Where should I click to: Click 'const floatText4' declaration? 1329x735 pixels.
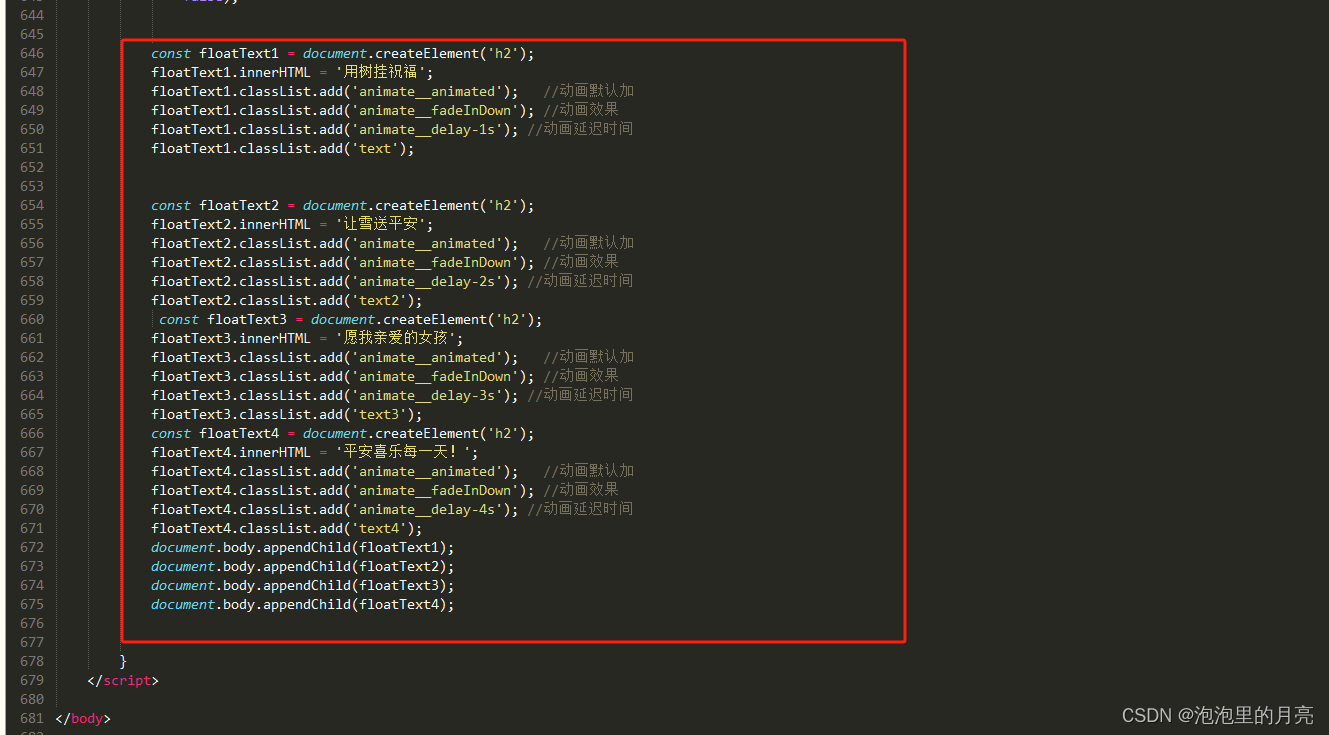(215, 433)
